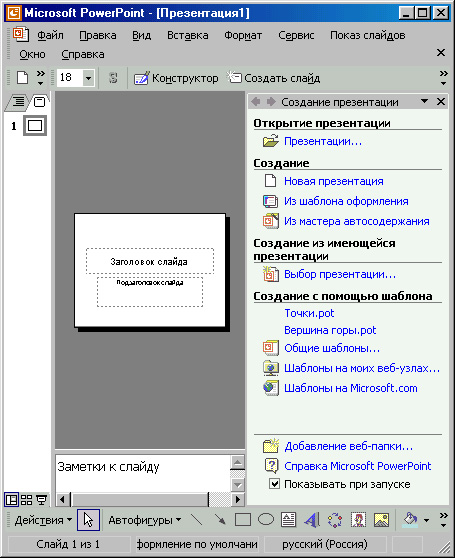Click the Выбор презентации icon
This screenshot has width=455, height=558.
270,274
